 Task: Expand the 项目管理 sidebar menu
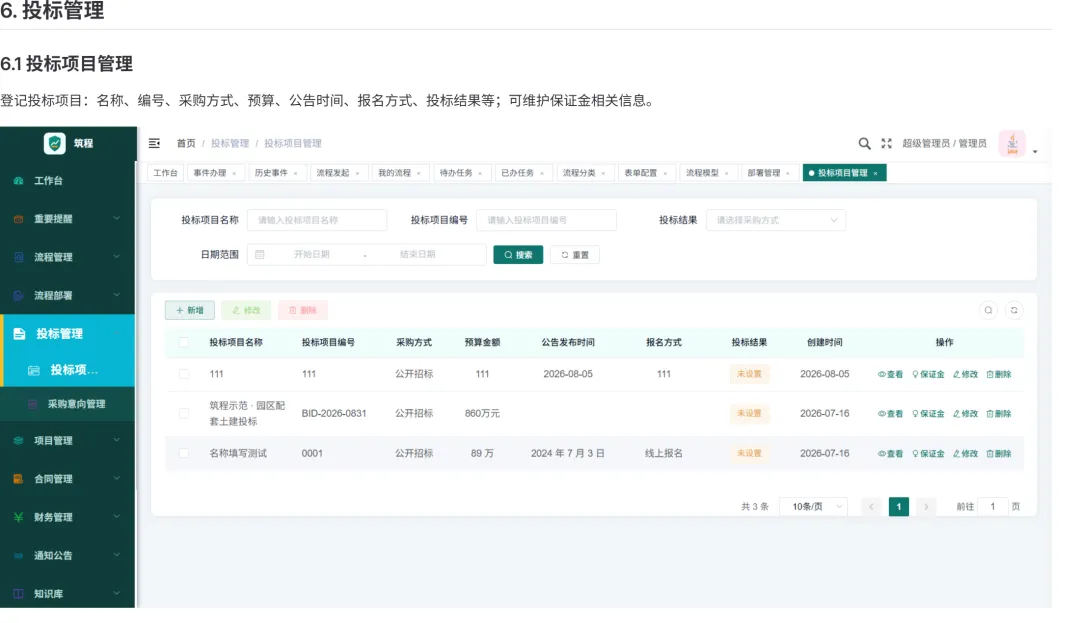pos(68,441)
